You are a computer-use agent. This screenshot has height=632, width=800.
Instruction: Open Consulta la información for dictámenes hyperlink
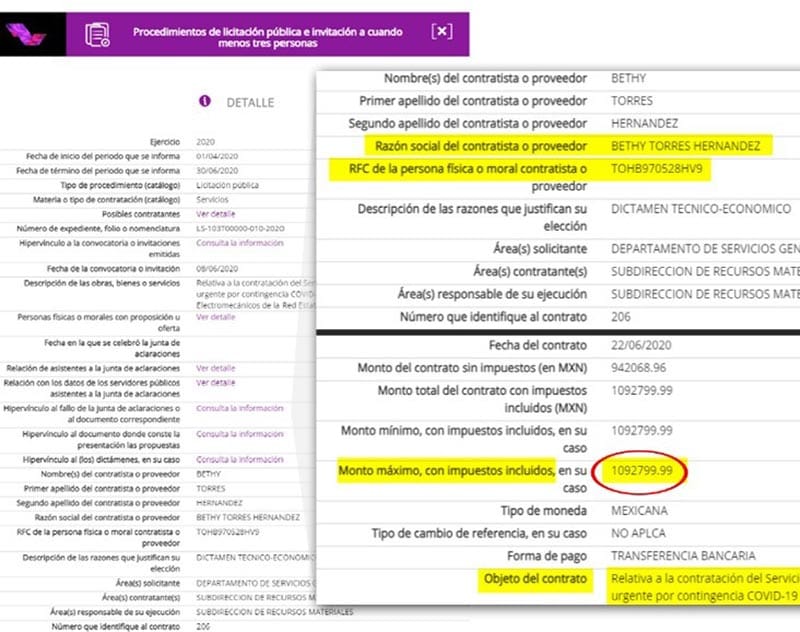(239, 459)
